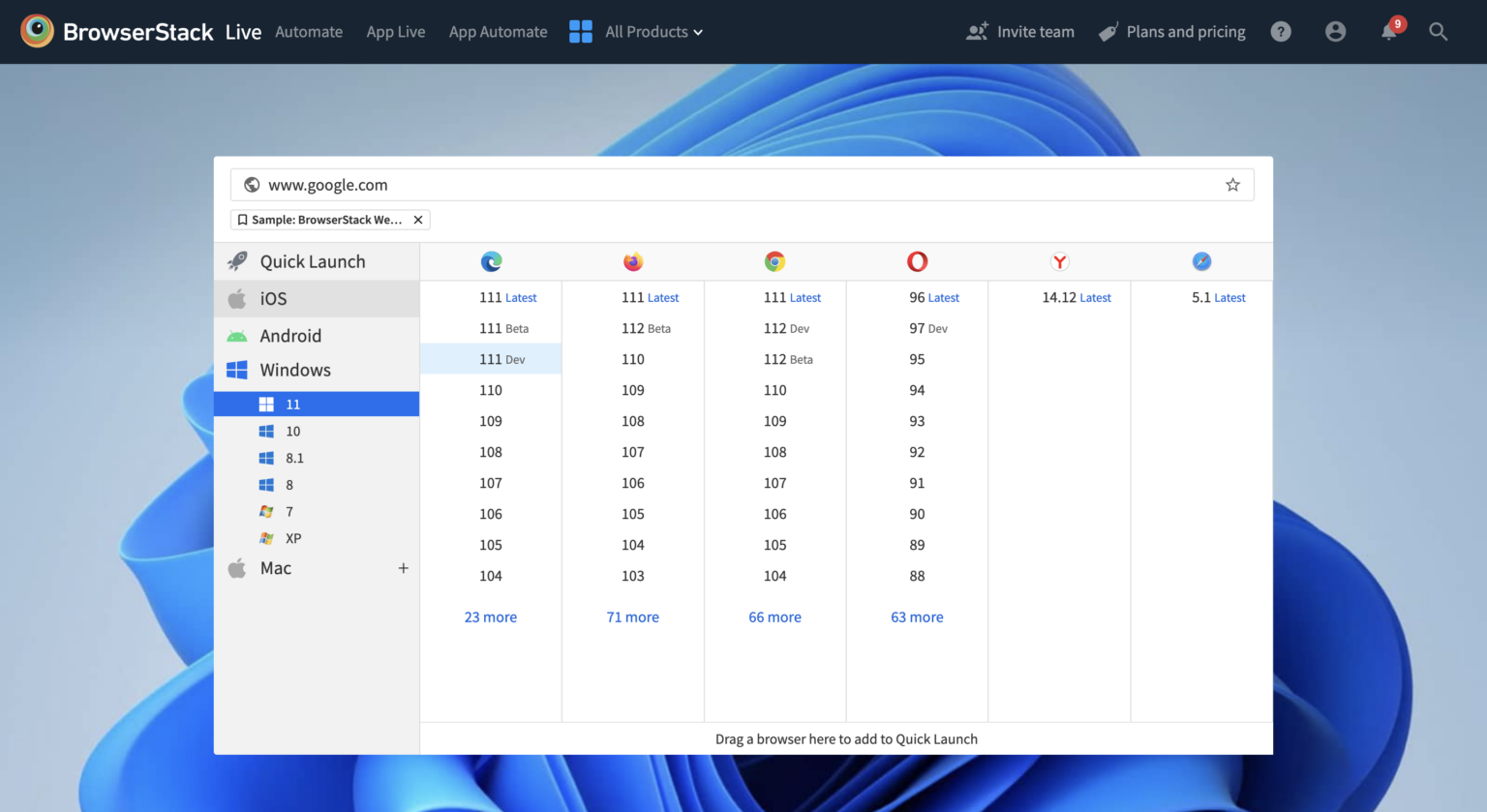The width and height of the screenshot is (1487, 812).
Task: Open the Automate product page
Action: tap(309, 31)
